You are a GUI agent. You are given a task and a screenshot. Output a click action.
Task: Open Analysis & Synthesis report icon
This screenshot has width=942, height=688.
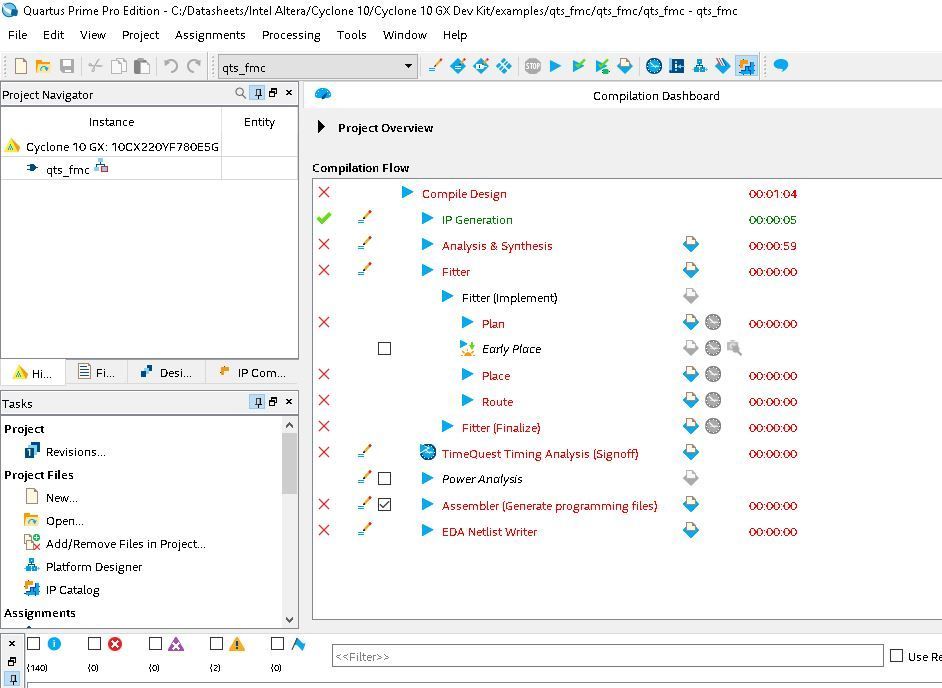[x=690, y=245]
